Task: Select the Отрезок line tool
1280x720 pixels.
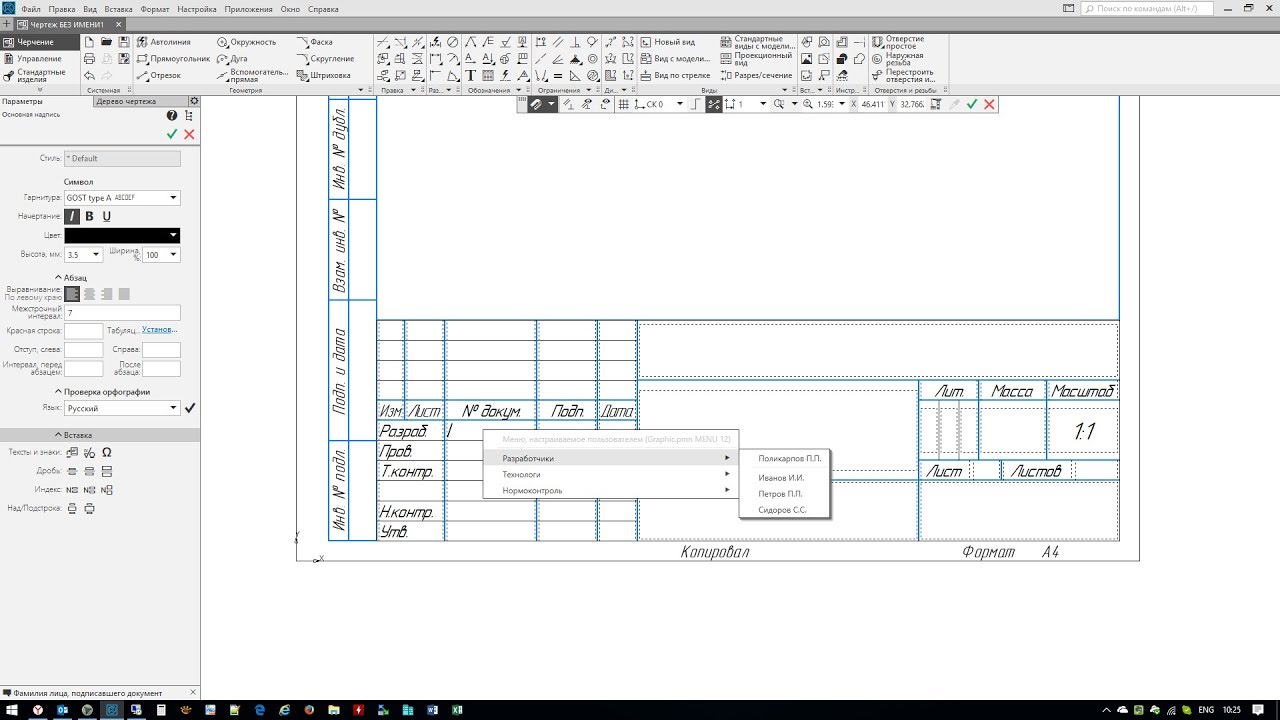Action: tap(159, 75)
